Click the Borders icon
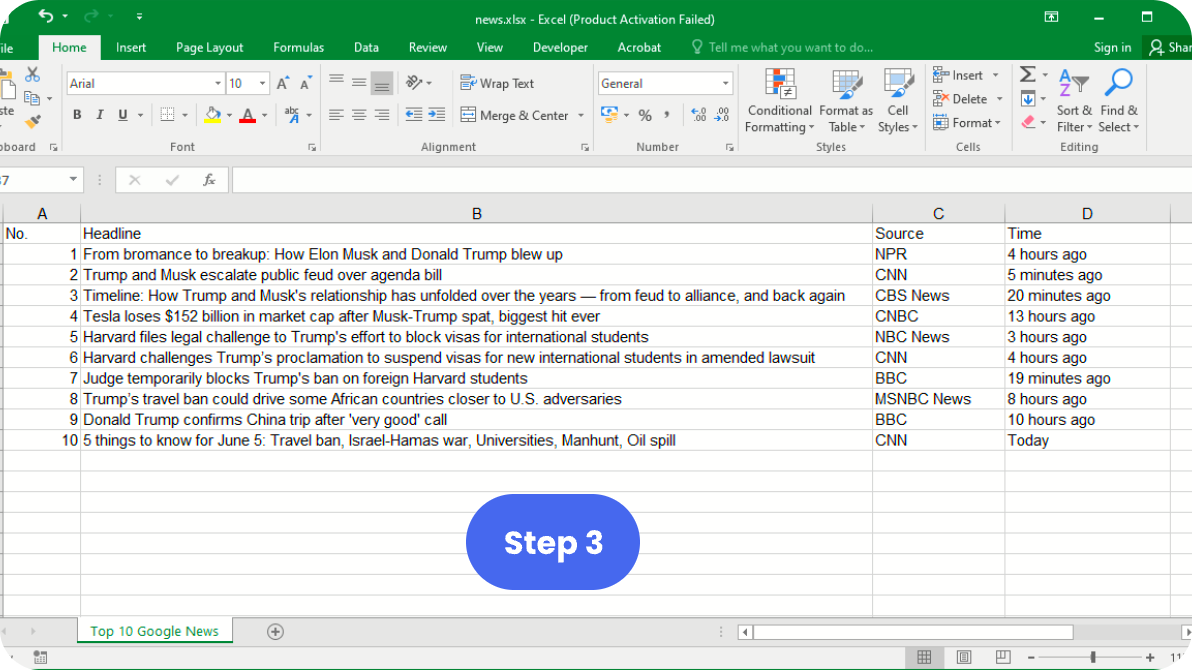Viewport: 1192px width, 670px height. point(167,115)
